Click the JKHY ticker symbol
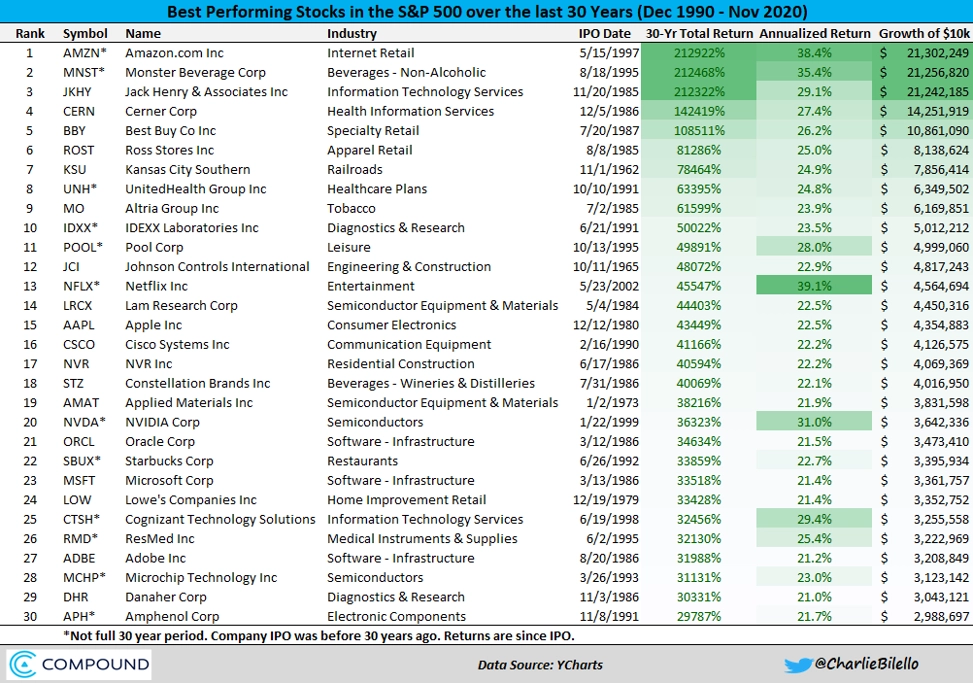This screenshot has width=973, height=683. coord(77,92)
